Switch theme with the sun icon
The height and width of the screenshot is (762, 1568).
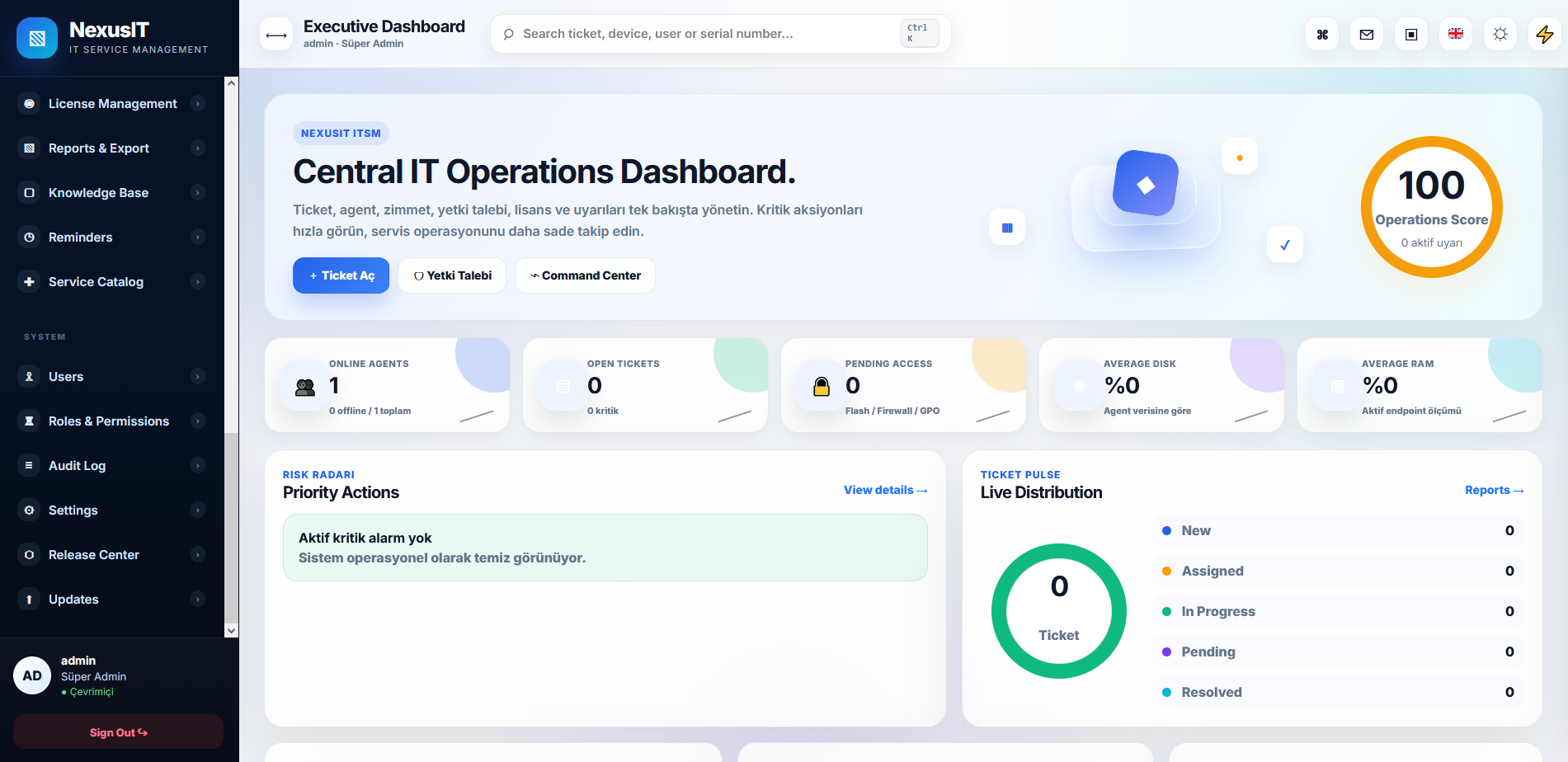coord(1500,35)
